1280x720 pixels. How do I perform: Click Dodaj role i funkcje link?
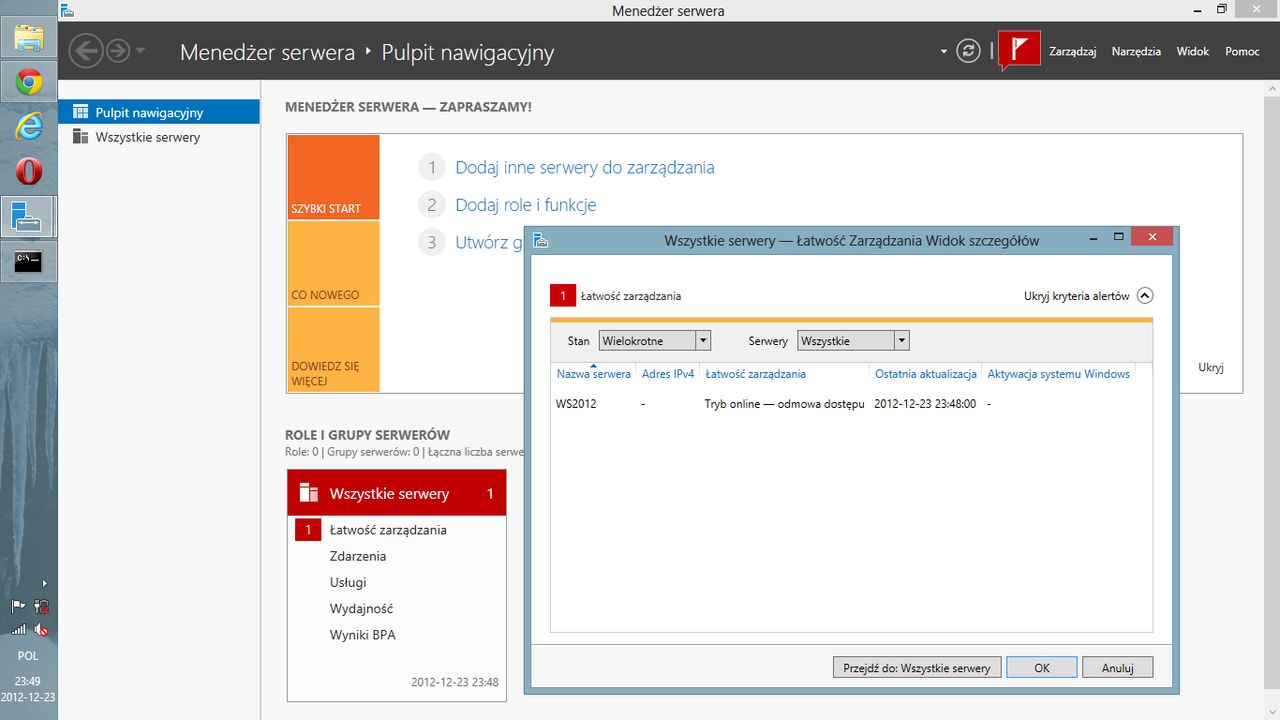pyautogui.click(x=526, y=204)
